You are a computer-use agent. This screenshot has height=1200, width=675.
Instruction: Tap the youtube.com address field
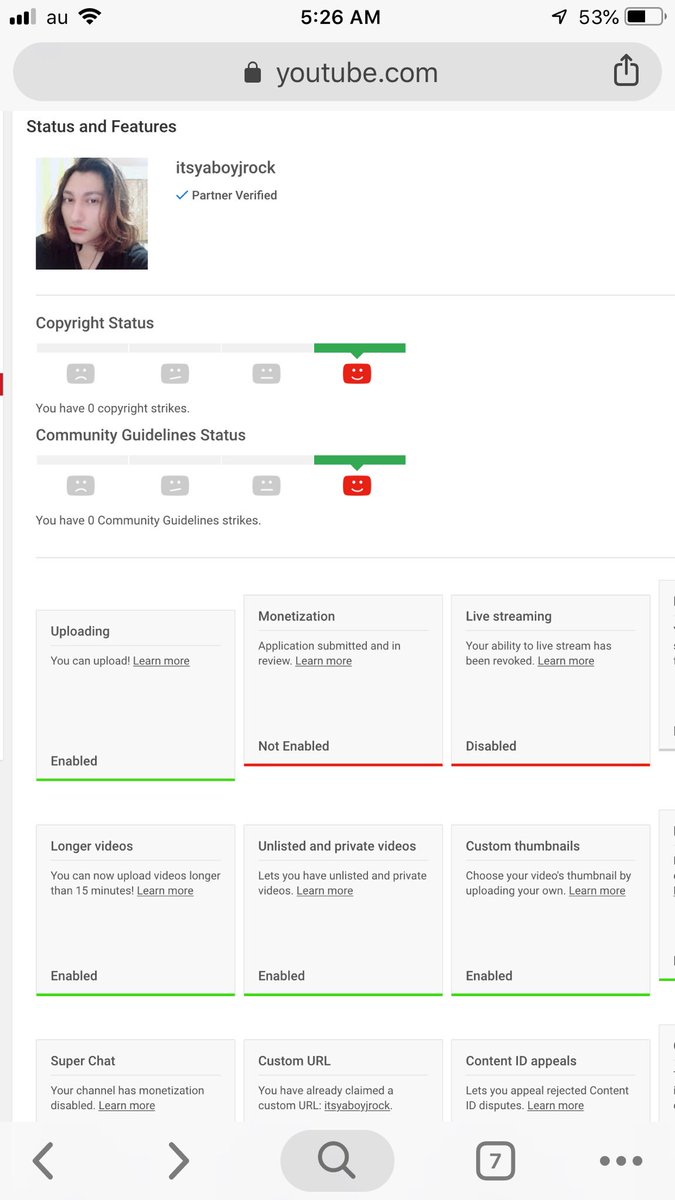(337, 73)
